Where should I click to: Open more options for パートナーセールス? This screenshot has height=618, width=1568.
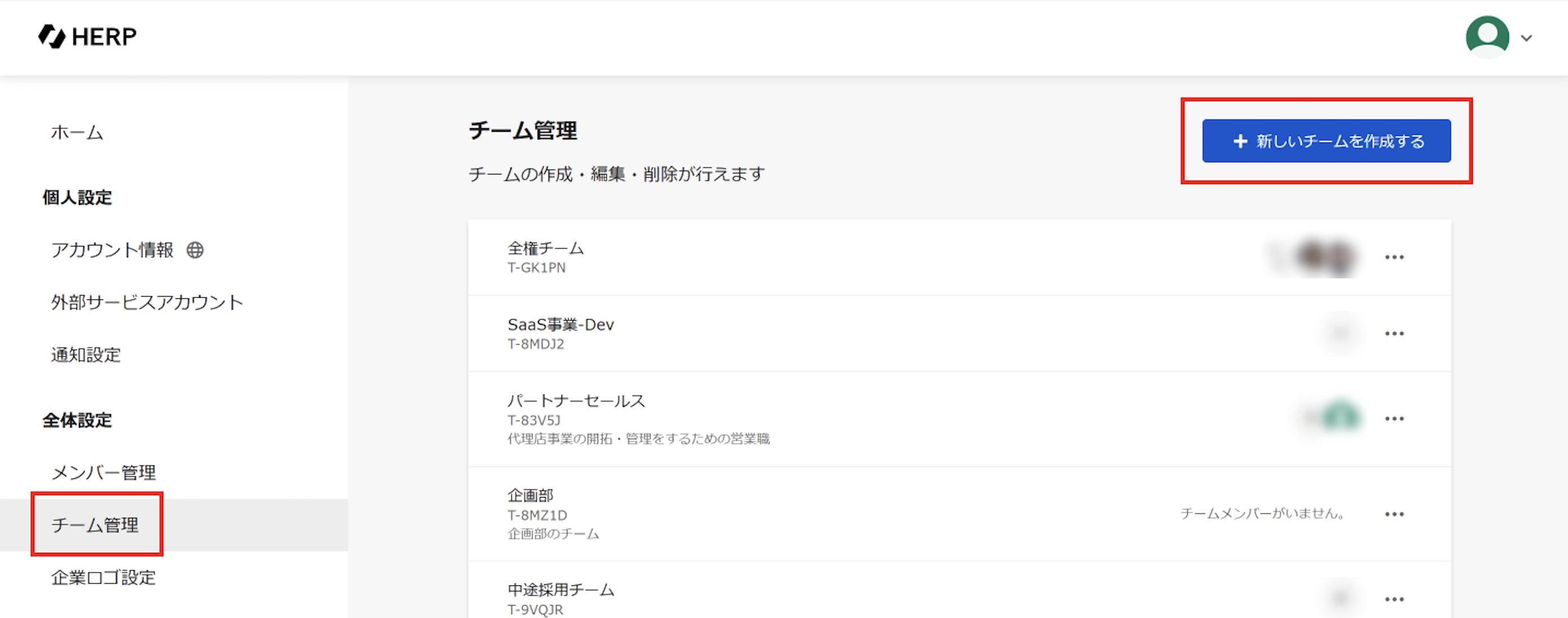tap(1393, 419)
